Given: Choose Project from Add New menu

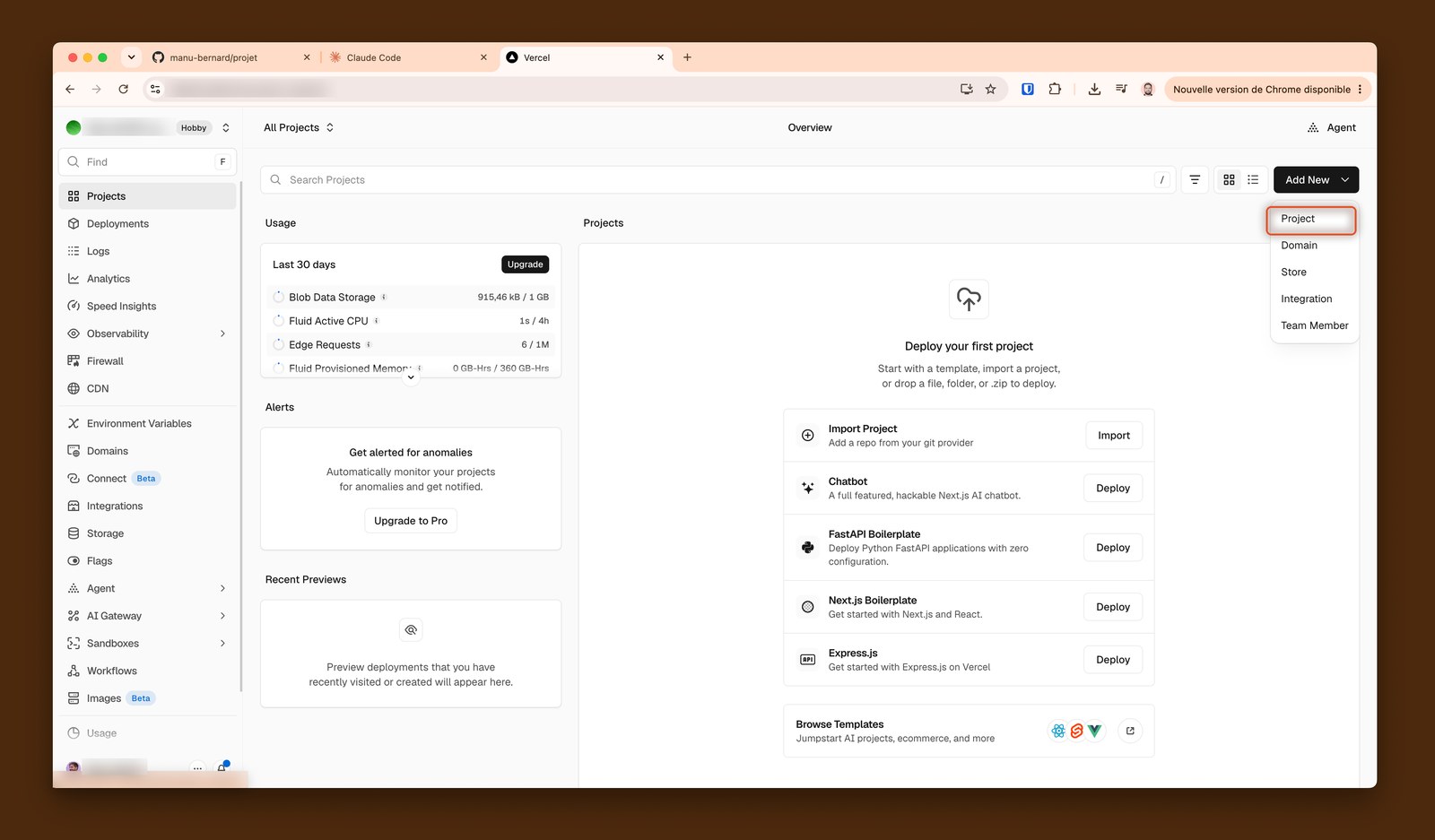Looking at the screenshot, I should click(1311, 219).
